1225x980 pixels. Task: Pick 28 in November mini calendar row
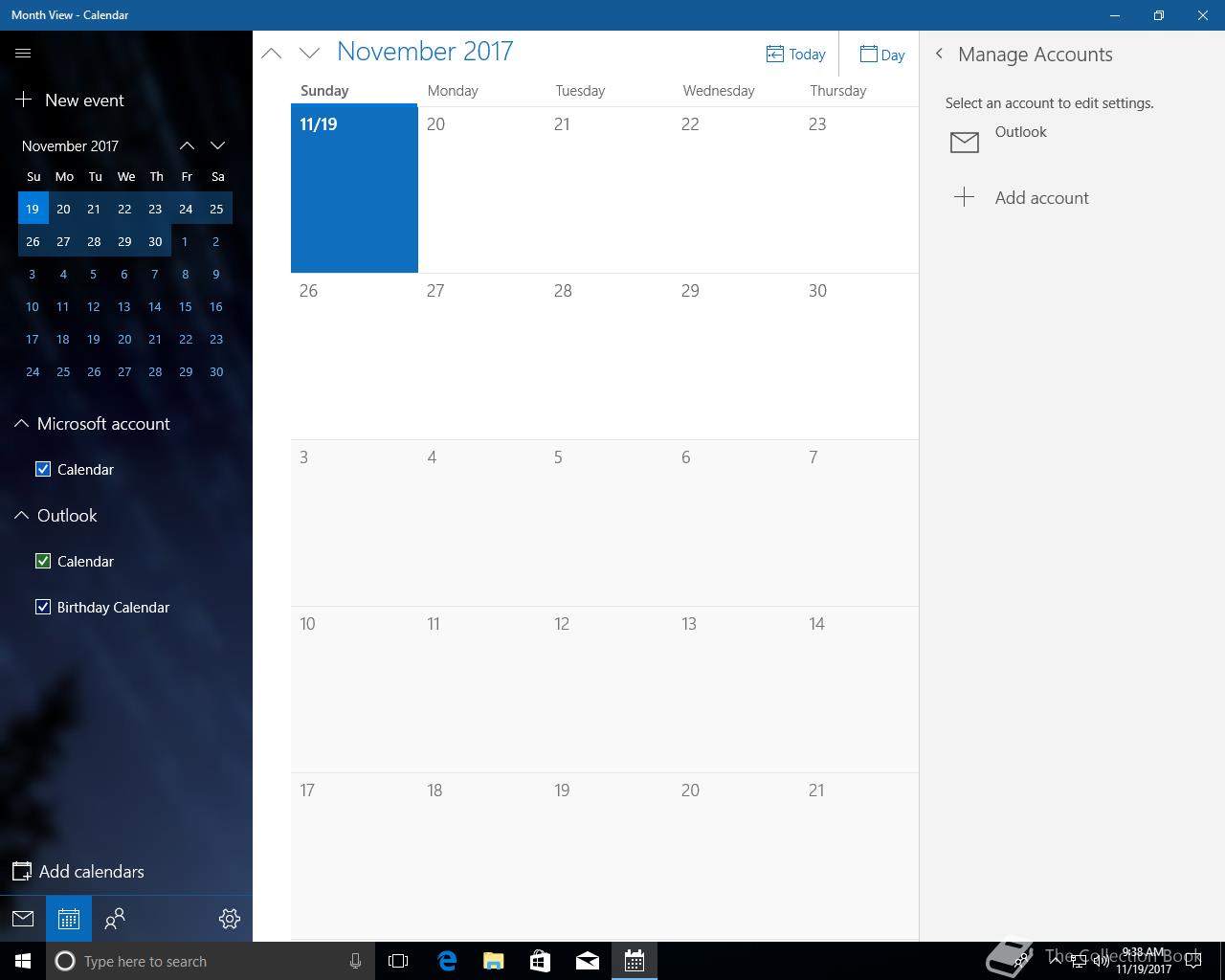click(x=94, y=241)
